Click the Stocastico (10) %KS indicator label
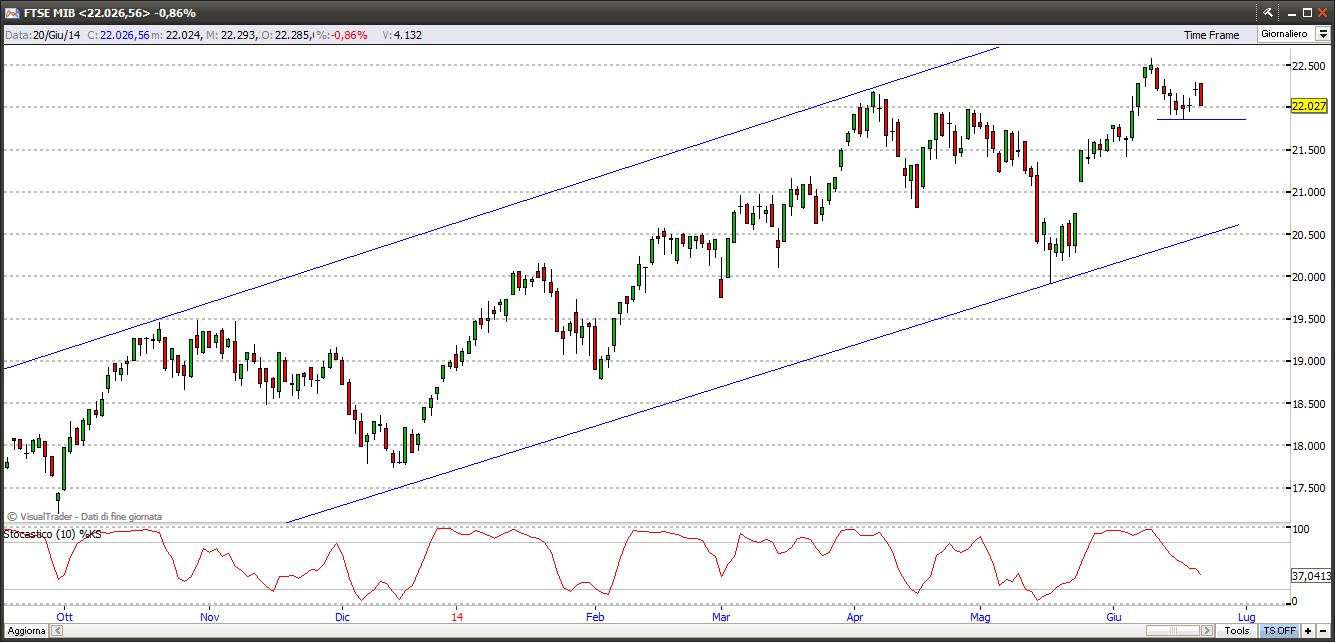 (53, 535)
